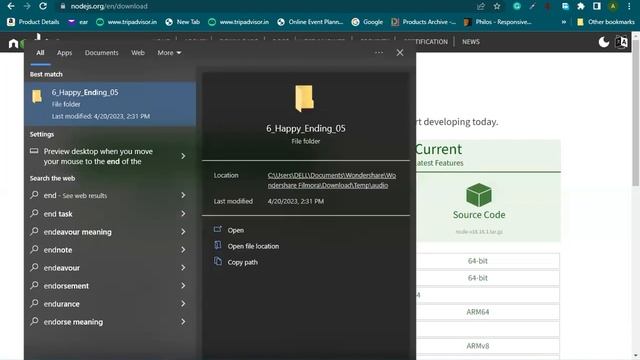Select the 'endorse meaning' suggestion
Image resolution: width=640 pixels, height=360 pixels.
(x=73, y=322)
